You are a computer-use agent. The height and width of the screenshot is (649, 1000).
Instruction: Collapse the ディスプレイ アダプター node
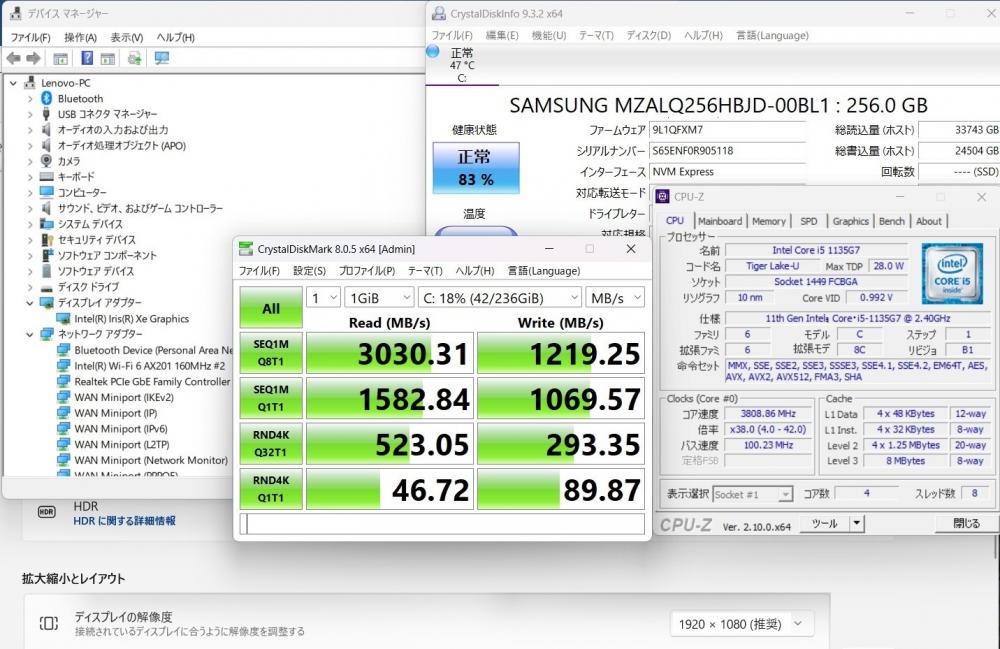[x=30, y=303]
